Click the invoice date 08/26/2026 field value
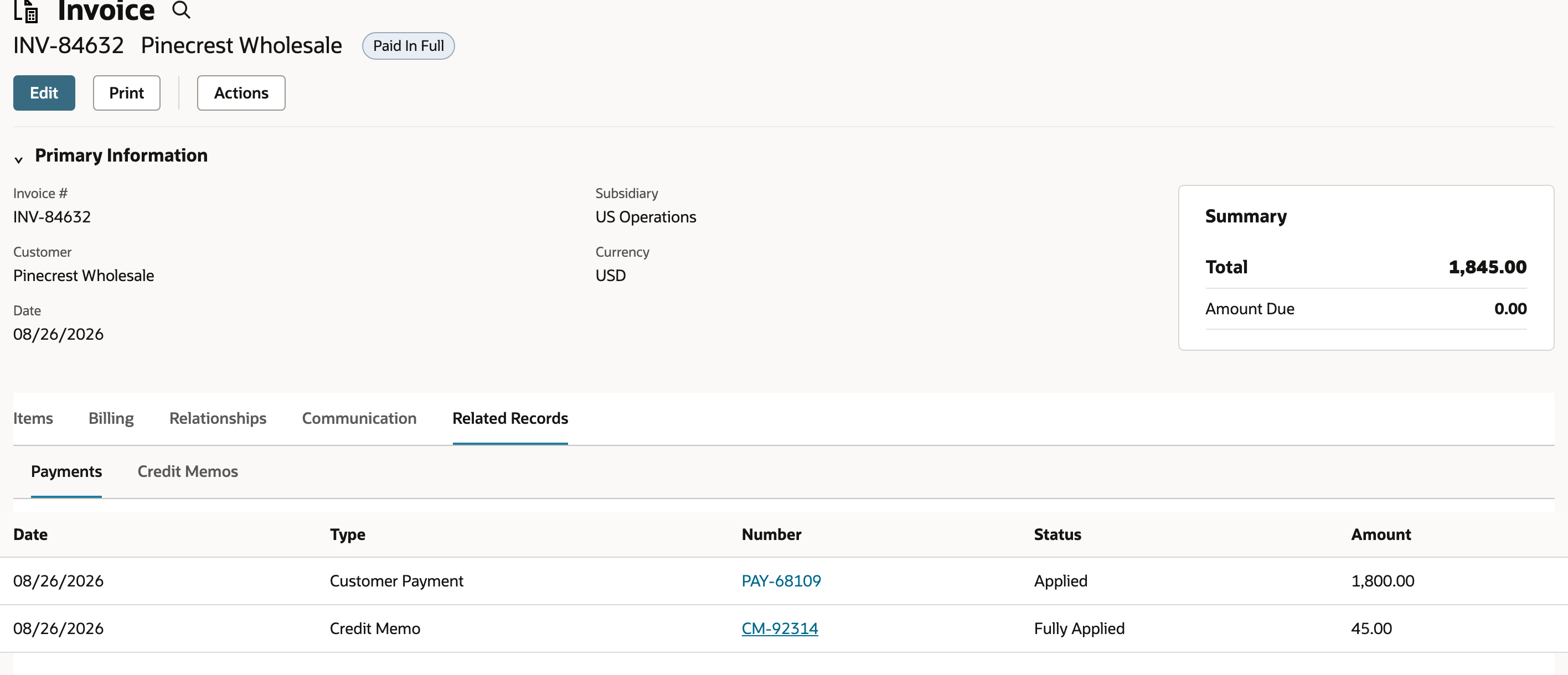This screenshot has width=1568, height=675. (59, 335)
